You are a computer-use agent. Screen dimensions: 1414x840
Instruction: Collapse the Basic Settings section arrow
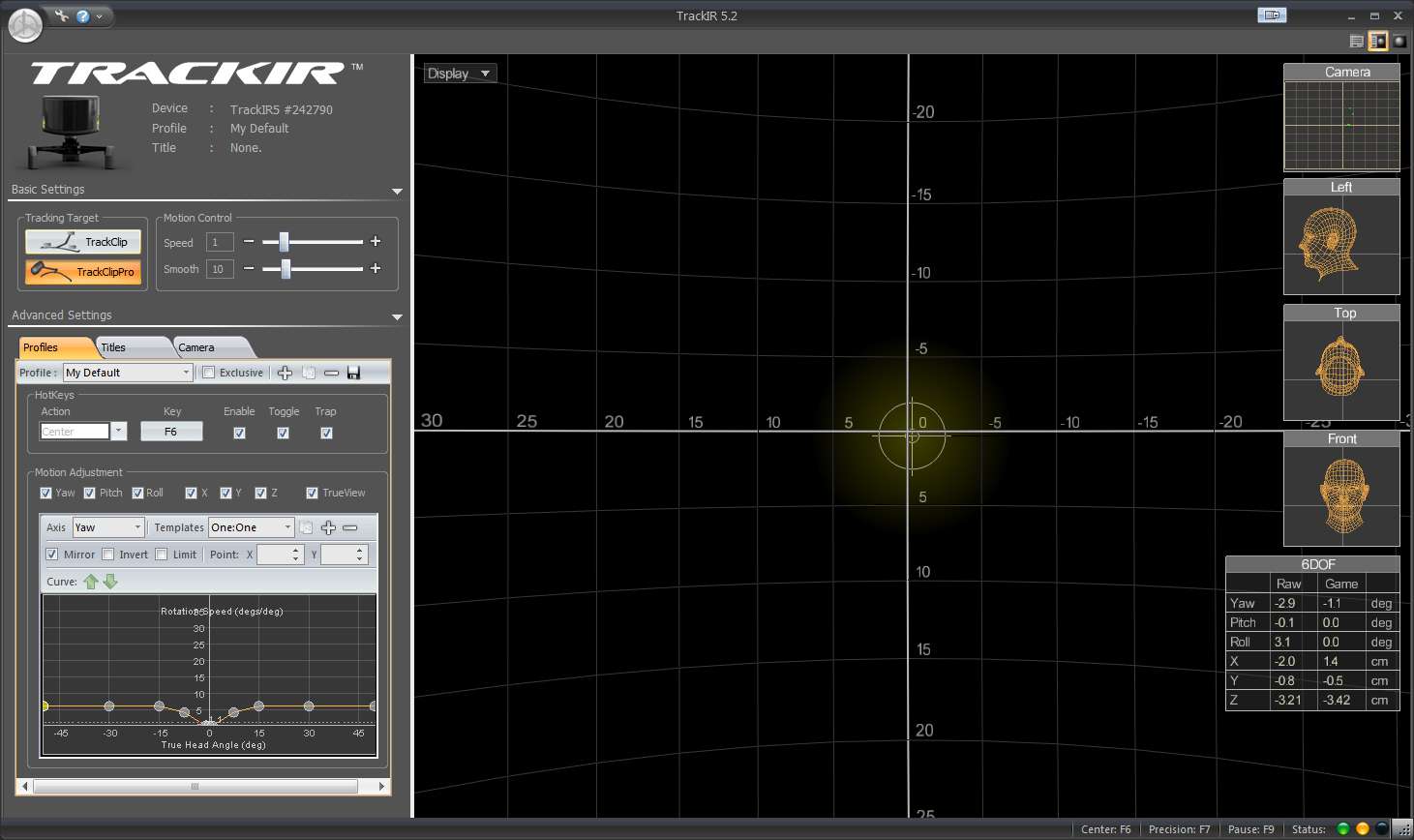tap(397, 192)
